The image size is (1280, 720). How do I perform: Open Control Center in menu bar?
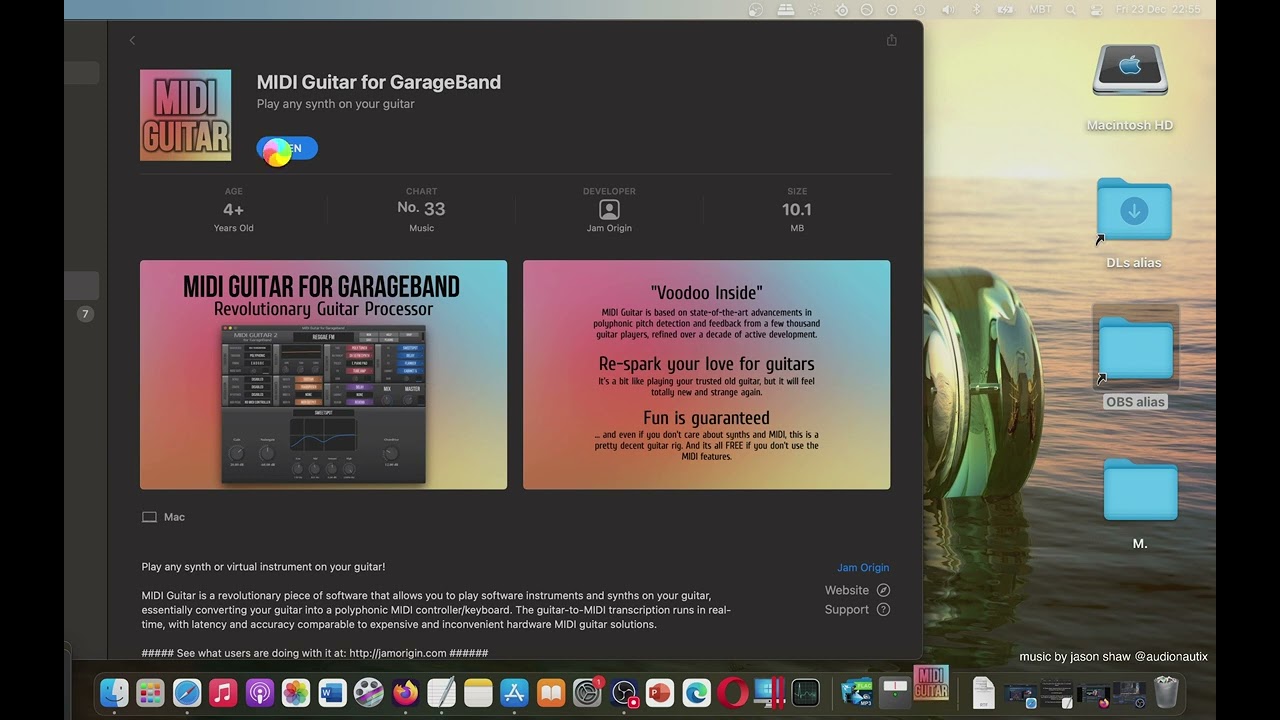coord(1096,9)
